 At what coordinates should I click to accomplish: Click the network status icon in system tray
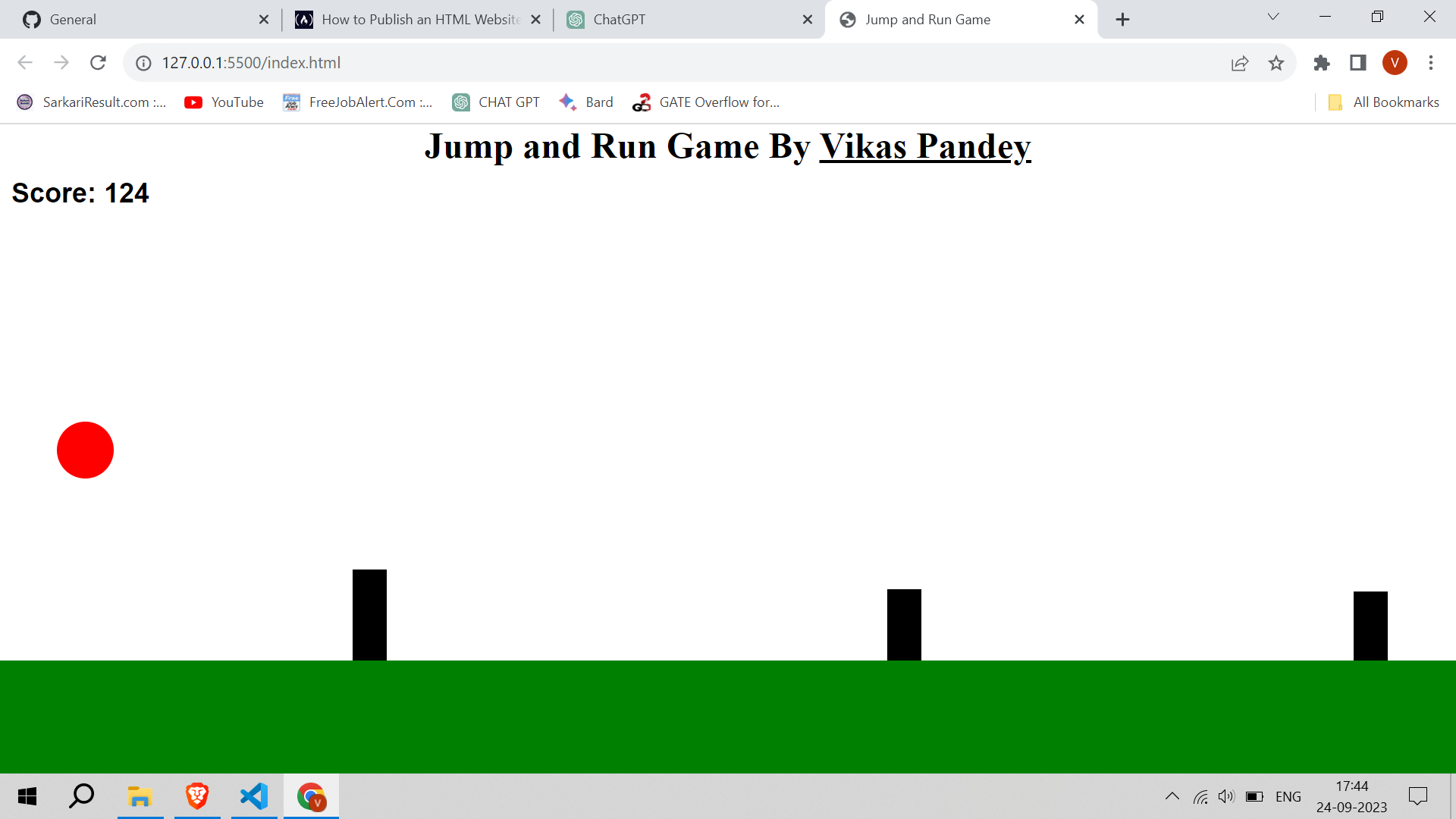(x=1200, y=796)
